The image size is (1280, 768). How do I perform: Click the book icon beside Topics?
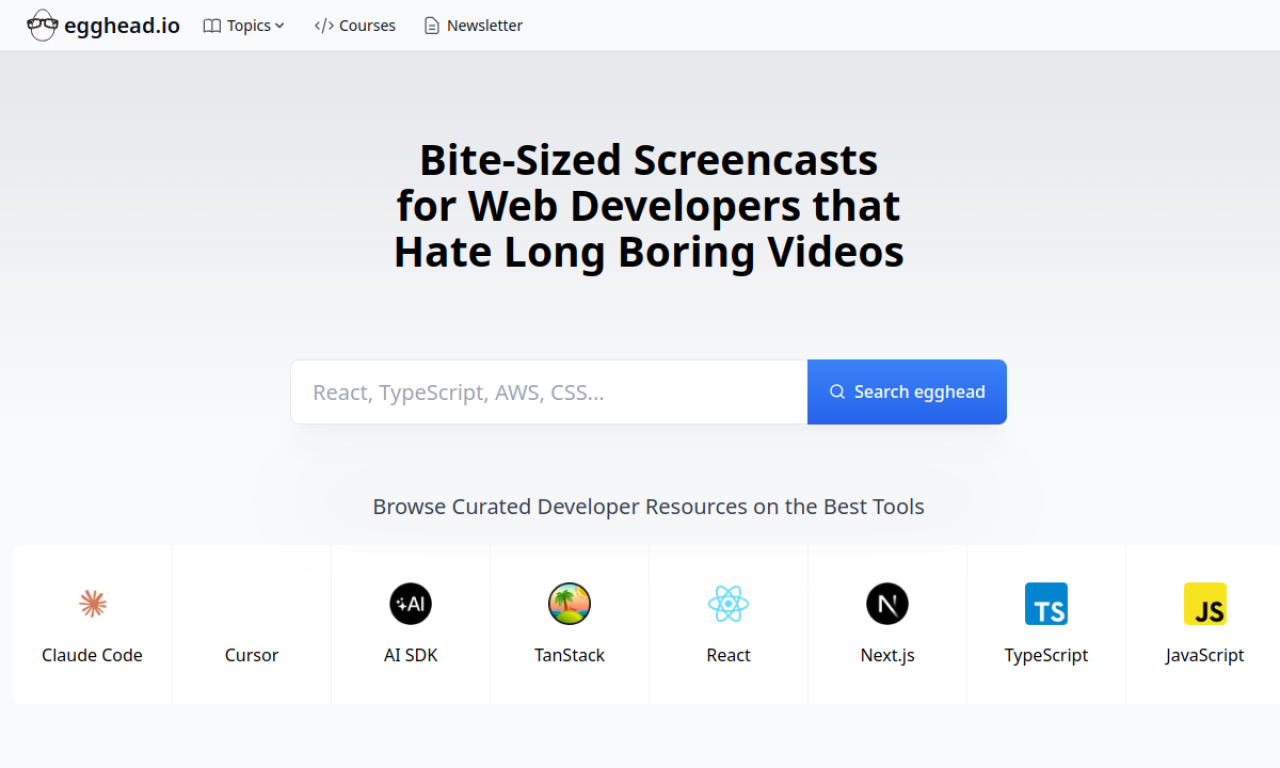pyautogui.click(x=212, y=26)
